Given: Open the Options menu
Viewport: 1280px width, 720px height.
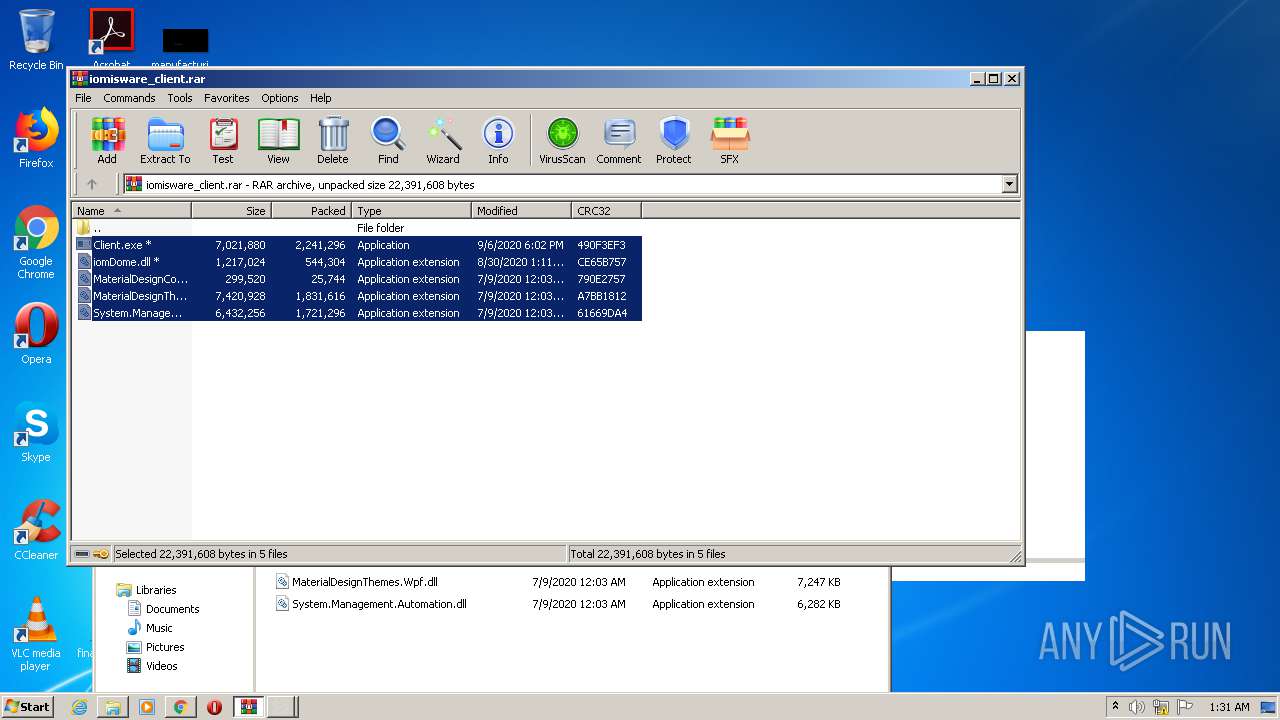Looking at the screenshot, I should point(280,98).
